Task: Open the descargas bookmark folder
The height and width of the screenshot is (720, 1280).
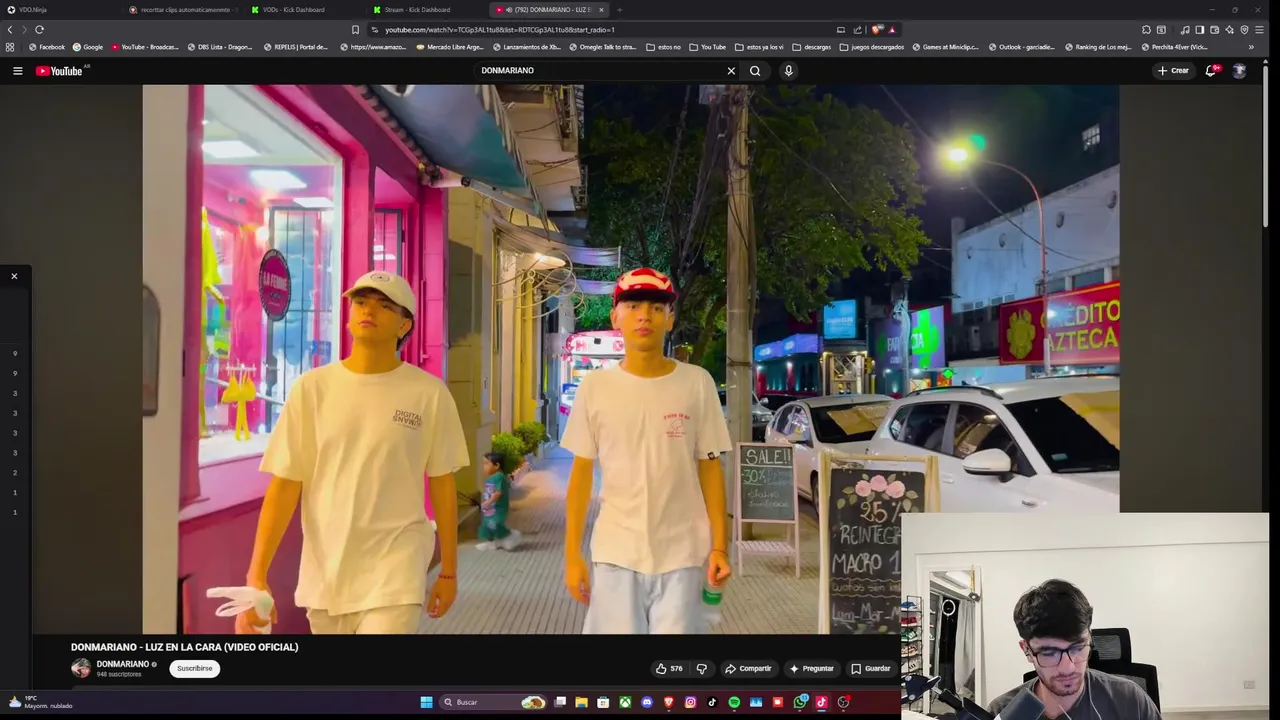Action: pos(811,47)
